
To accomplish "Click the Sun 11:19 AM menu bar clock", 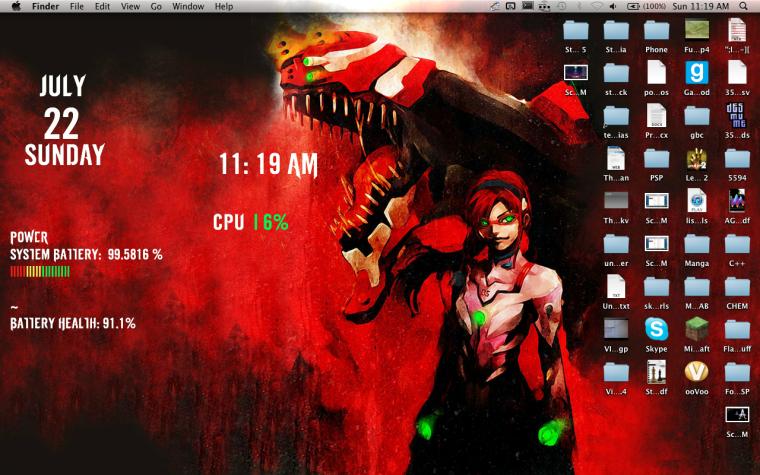I will [x=701, y=6].
